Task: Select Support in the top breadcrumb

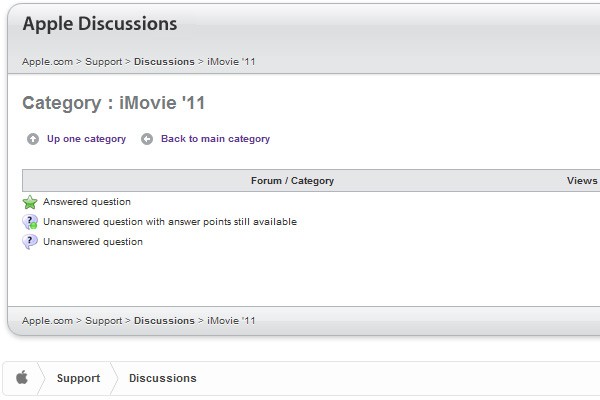Action: pyautogui.click(x=103, y=61)
